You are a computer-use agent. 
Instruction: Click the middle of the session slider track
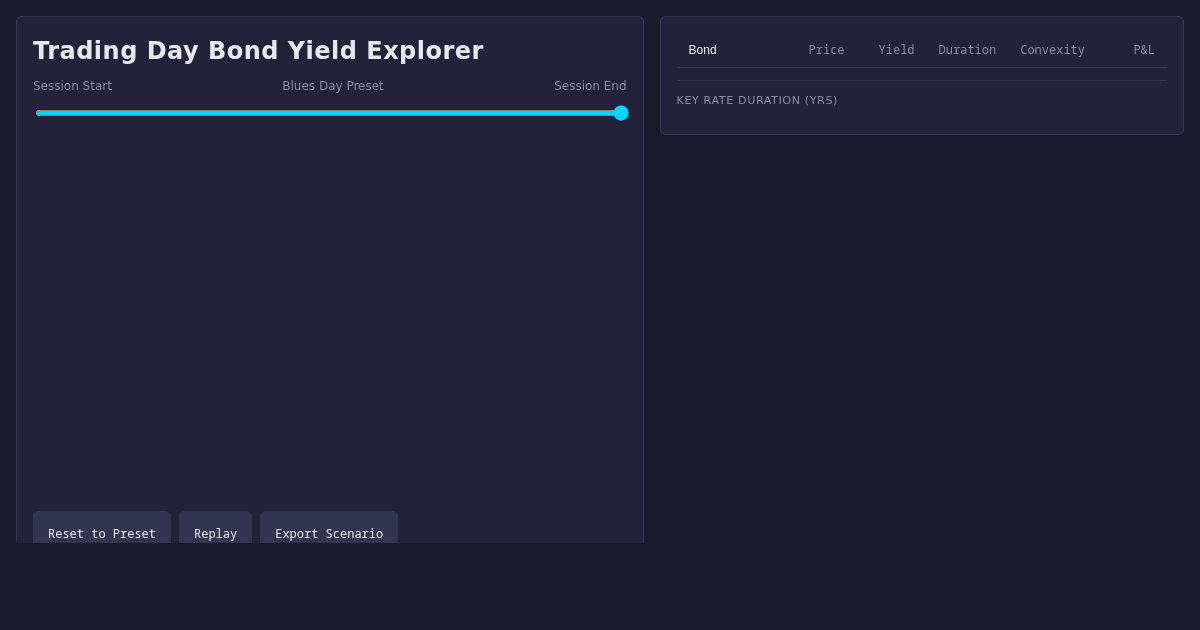tap(330, 113)
